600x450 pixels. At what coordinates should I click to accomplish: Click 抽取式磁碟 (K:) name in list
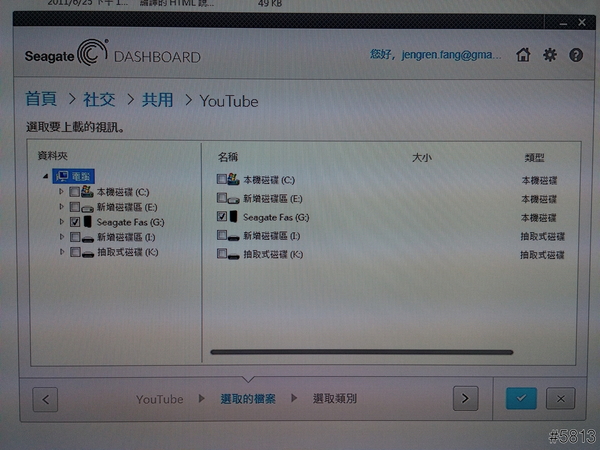point(273,254)
